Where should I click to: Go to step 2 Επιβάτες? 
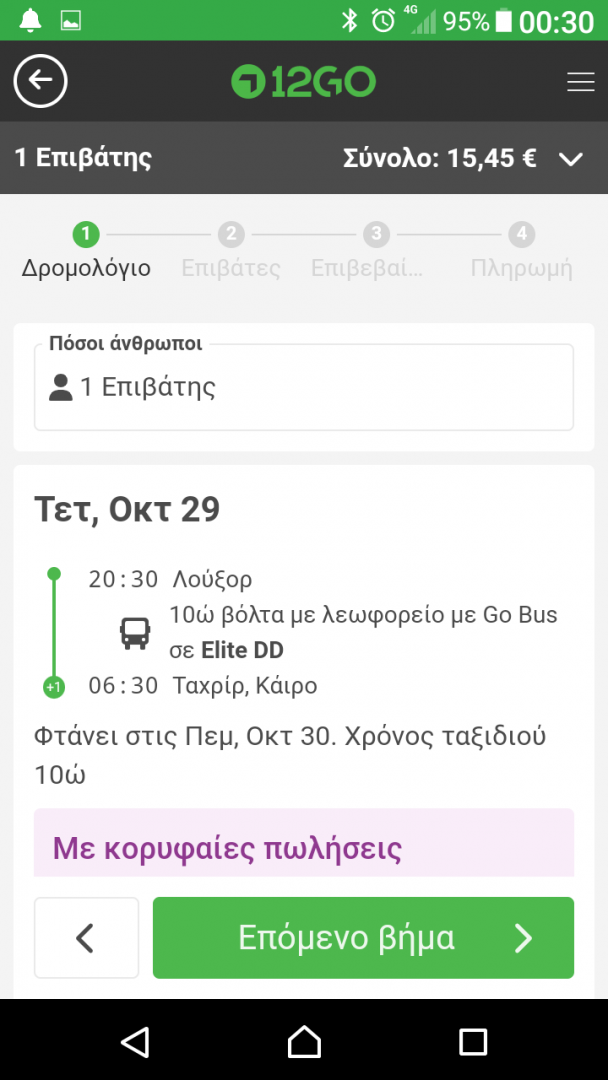(x=231, y=250)
